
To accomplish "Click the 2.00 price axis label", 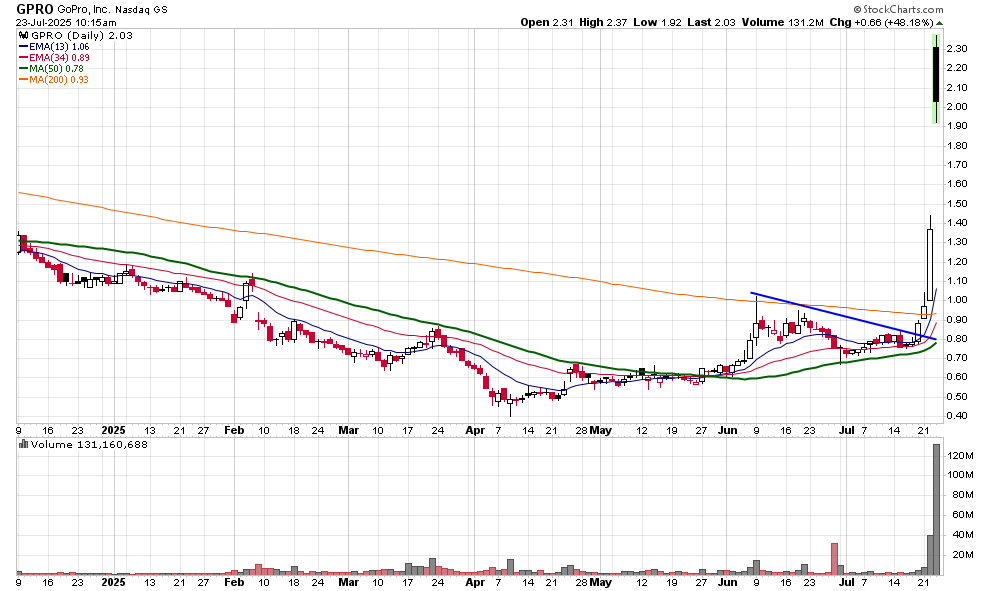I will 957,107.
